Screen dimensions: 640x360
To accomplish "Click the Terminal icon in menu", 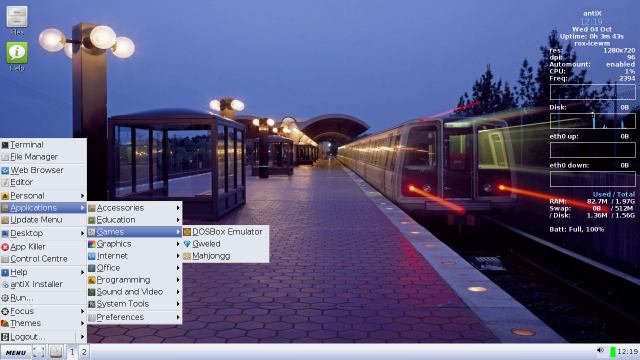I will point(5,145).
